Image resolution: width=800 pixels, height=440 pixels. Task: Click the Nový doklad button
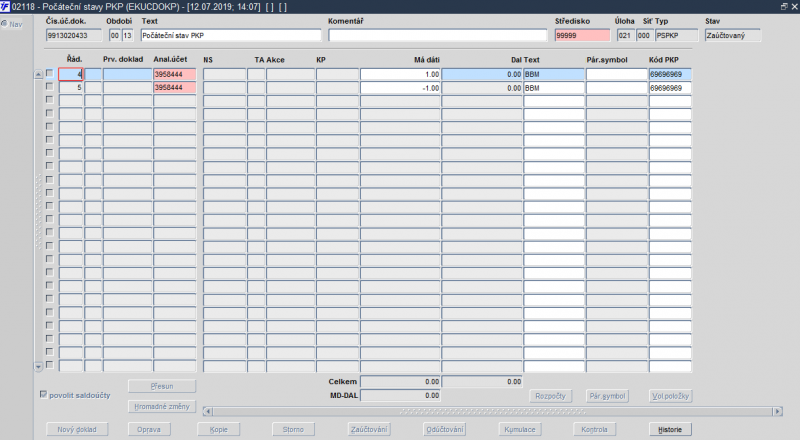(x=77, y=429)
